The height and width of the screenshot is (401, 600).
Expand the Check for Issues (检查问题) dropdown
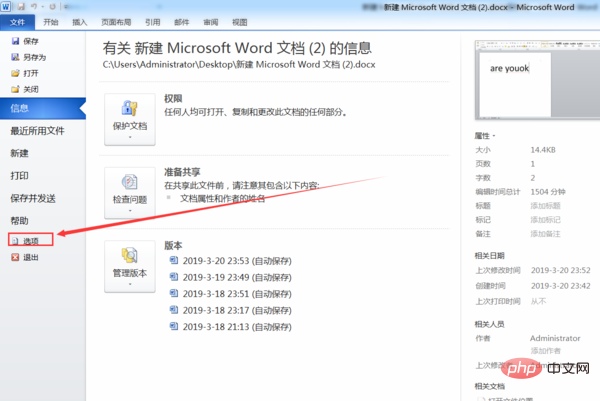coord(129,191)
